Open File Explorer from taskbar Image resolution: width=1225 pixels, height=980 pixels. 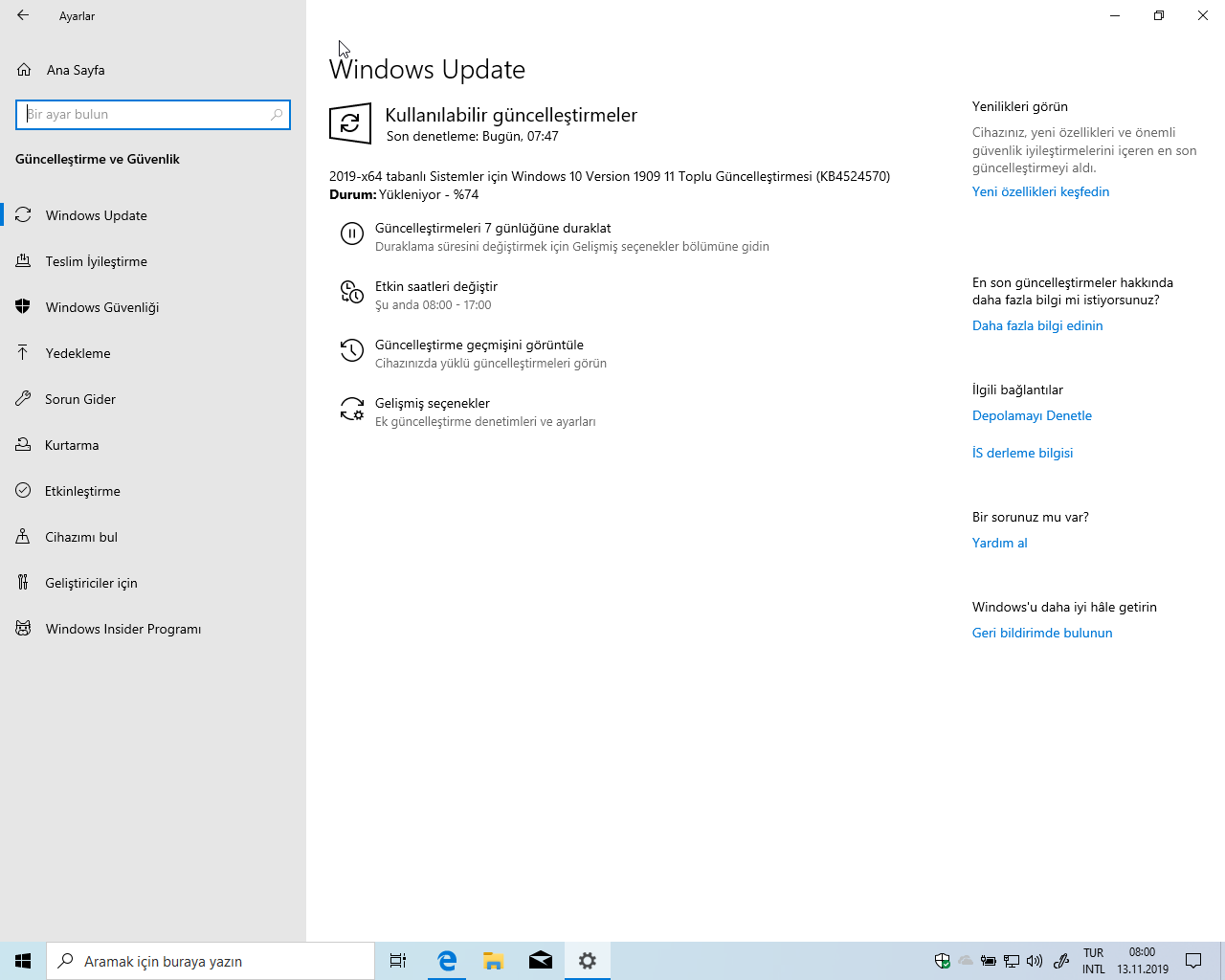(494, 961)
